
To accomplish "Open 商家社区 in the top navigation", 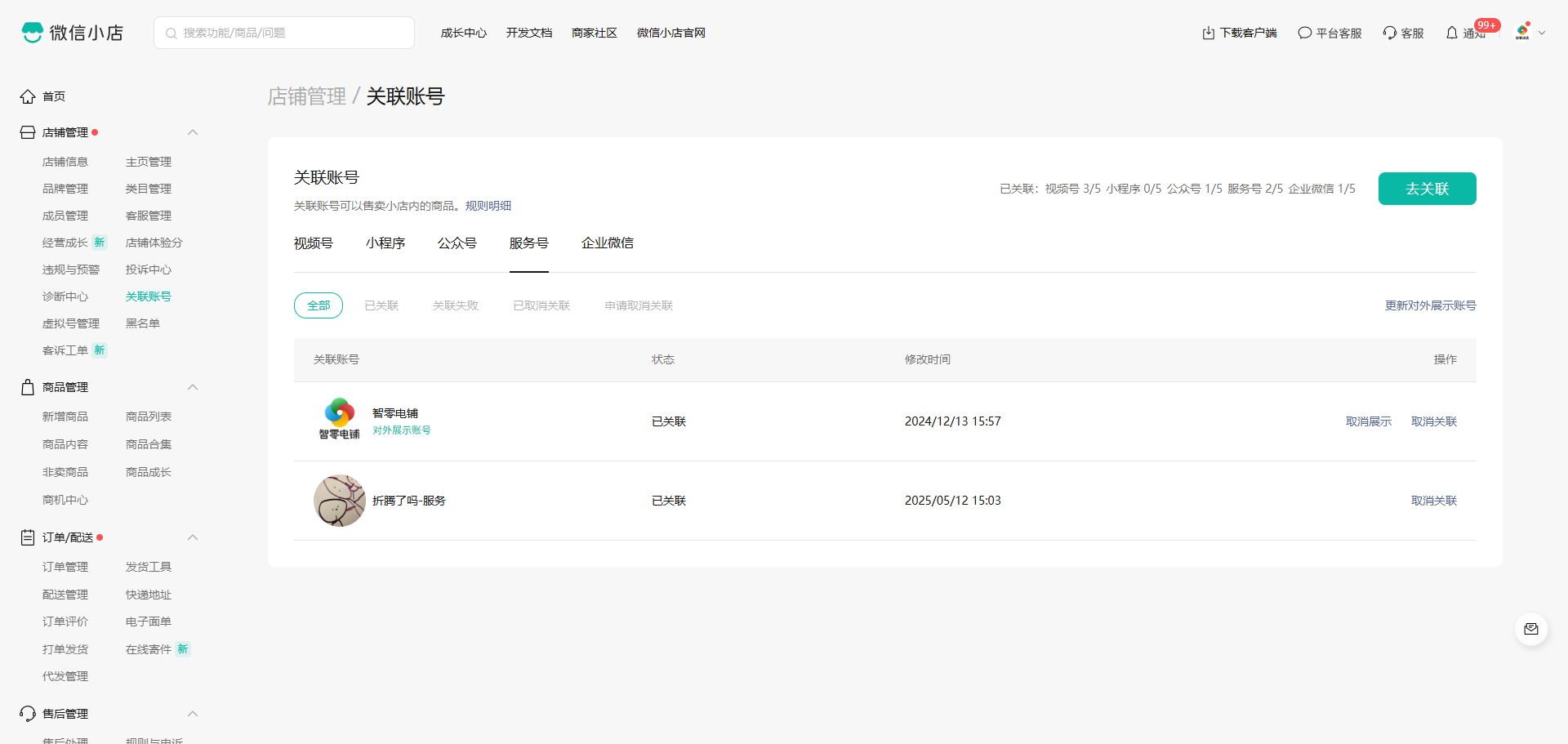I will 595,33.
